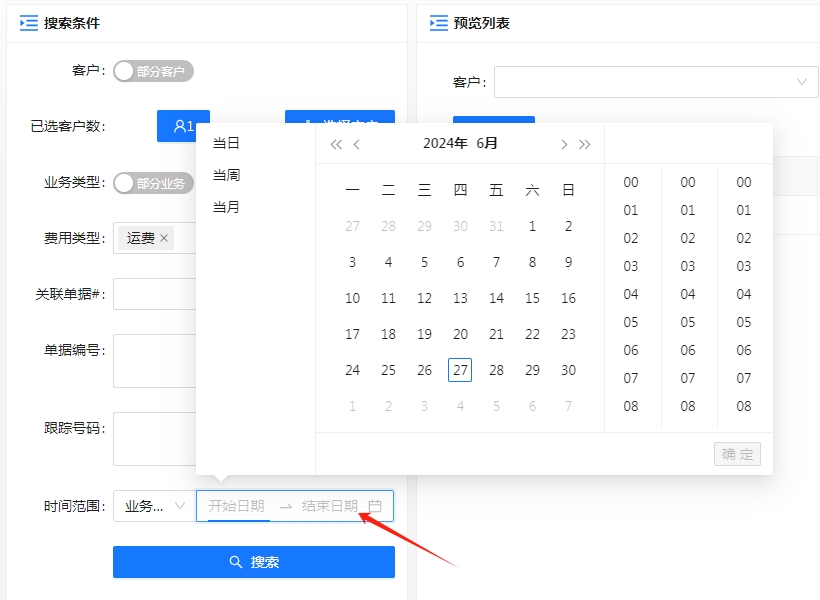Click the 结束日期 end date input
Image resolution: width=820 pixels, height=600 pixels.
click(x=329, y=506)
